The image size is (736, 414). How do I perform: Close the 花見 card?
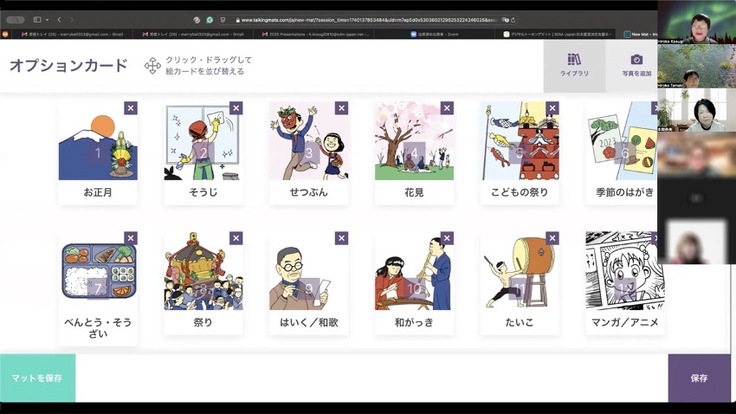(x=447, y=108)
